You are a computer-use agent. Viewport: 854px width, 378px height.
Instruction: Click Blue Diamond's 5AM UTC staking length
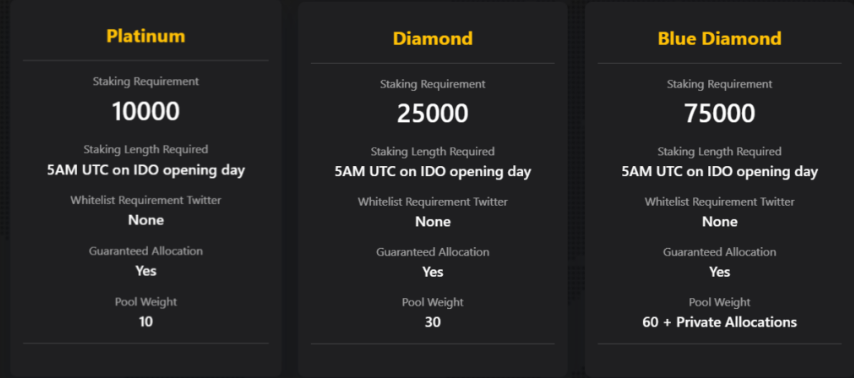coord(719,172)
